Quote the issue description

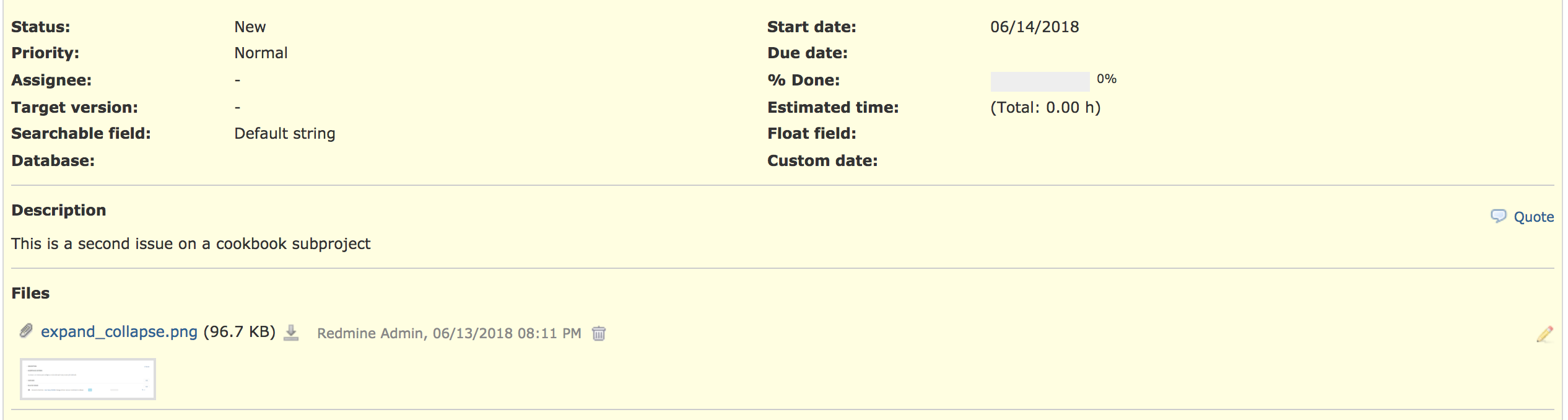coord(1533,217)
